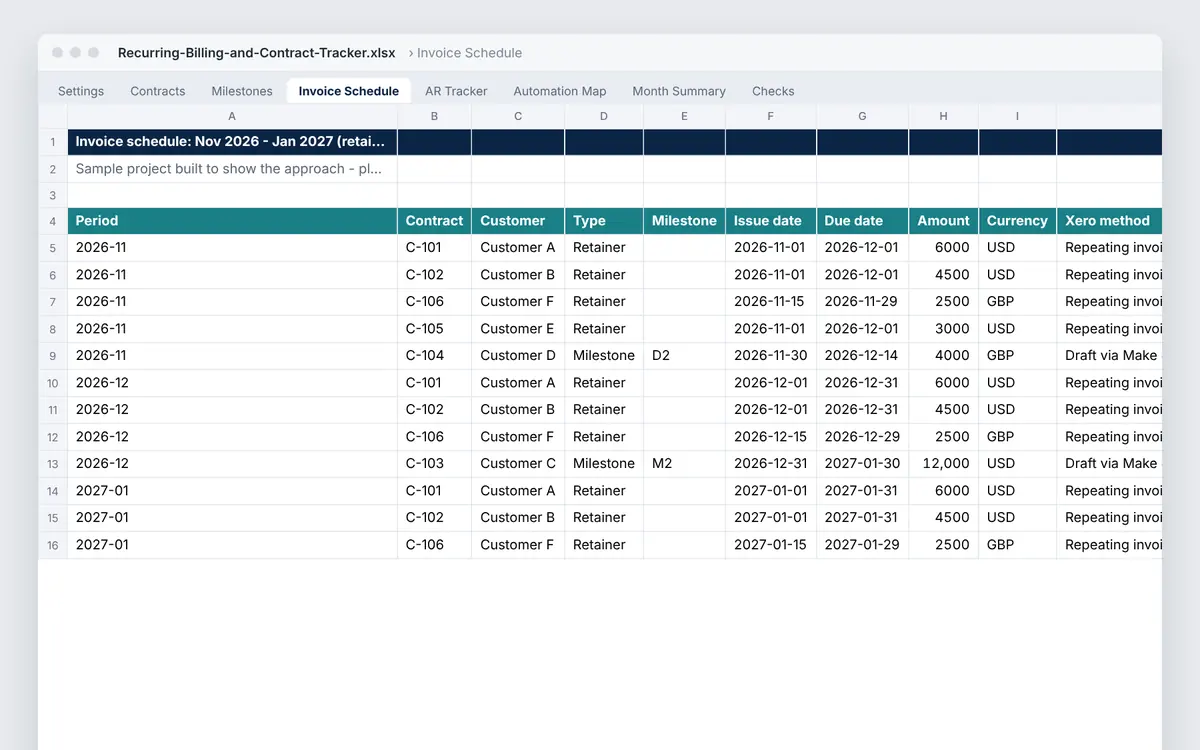The width and height of the screenshot is (1200, 750).
Task: Click the Customer D cell
Action: (518, 355)
